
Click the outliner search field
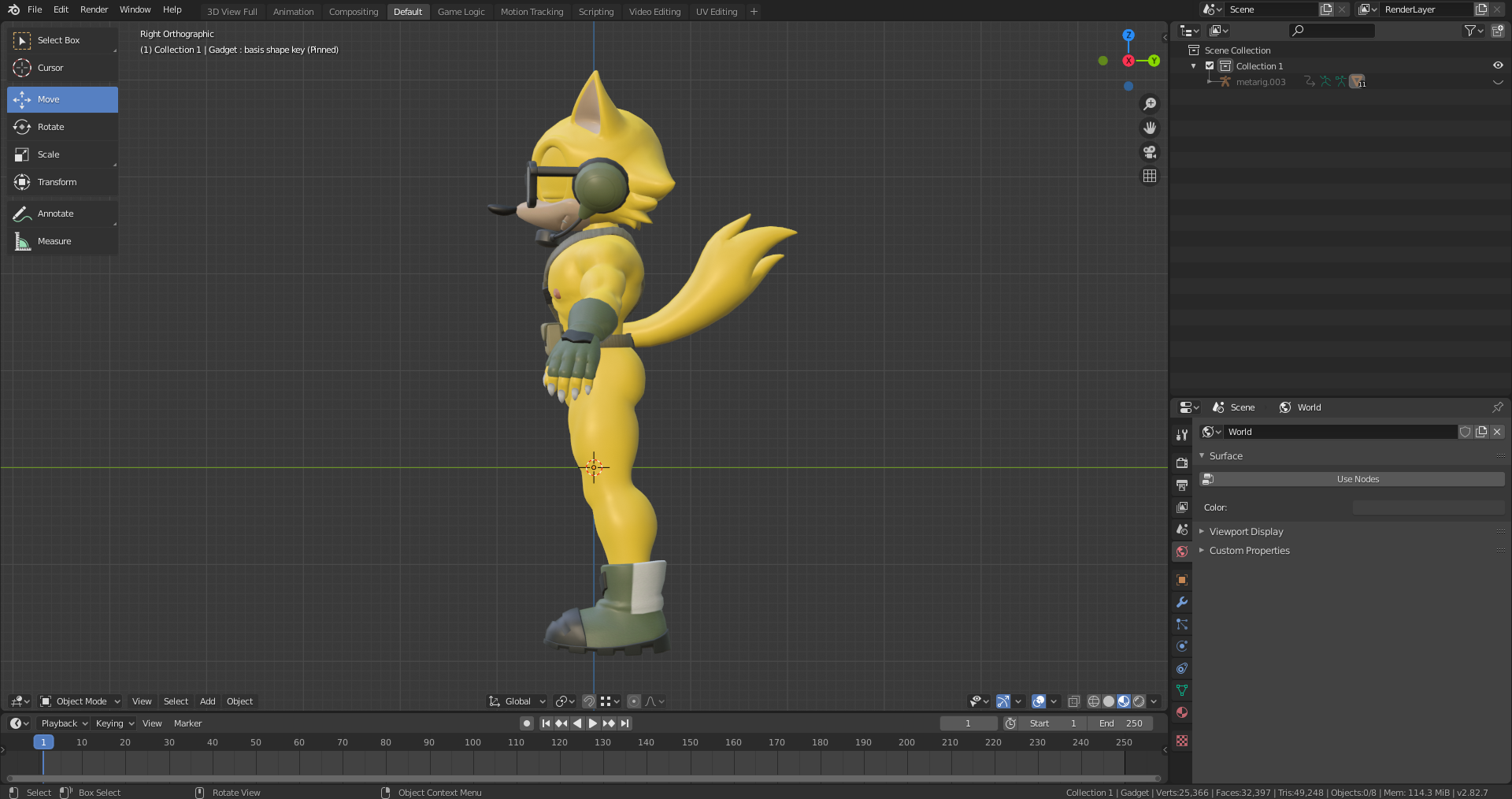tap(1332, 31)
